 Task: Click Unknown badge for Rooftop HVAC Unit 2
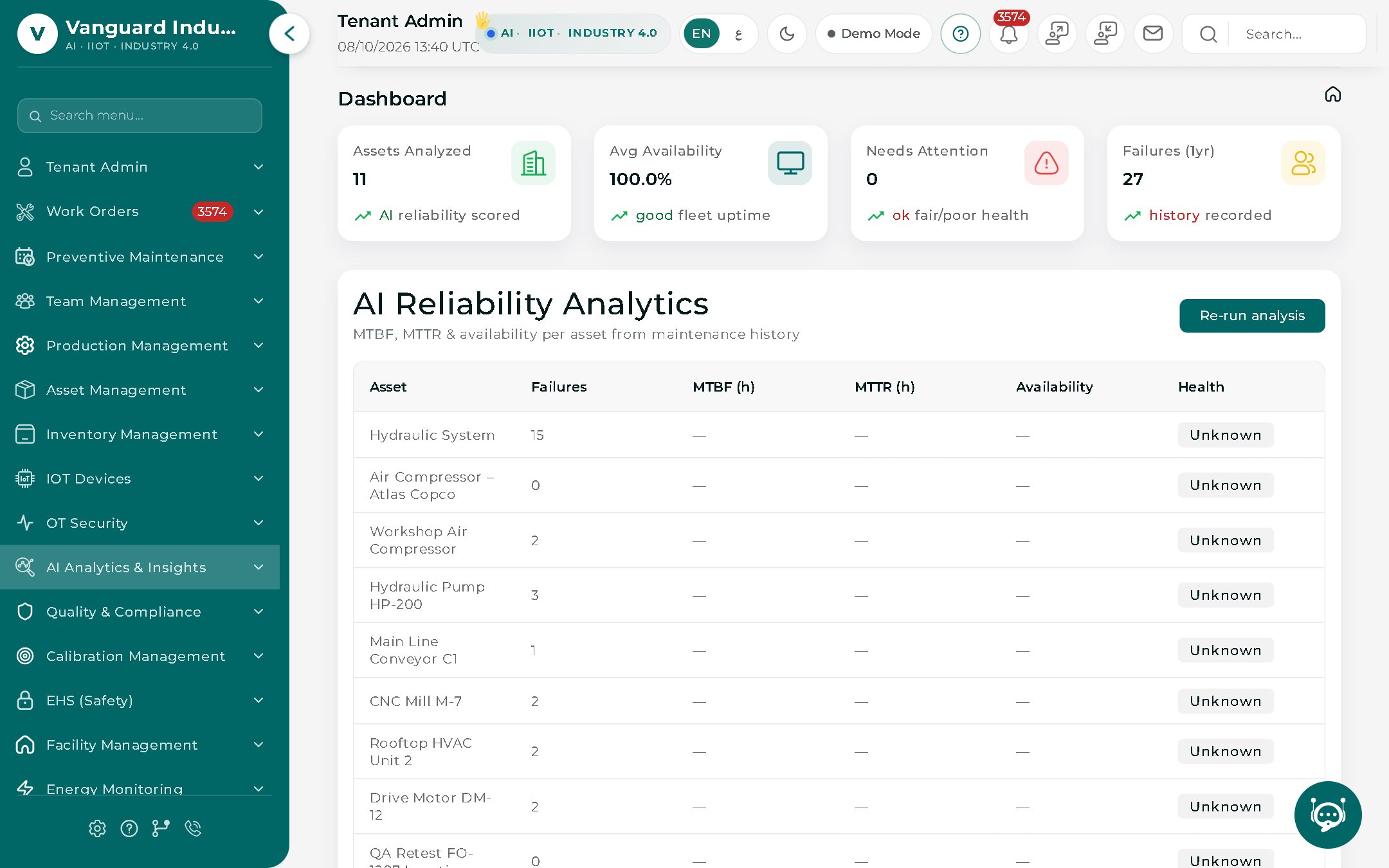click(x=1226, y=752)
